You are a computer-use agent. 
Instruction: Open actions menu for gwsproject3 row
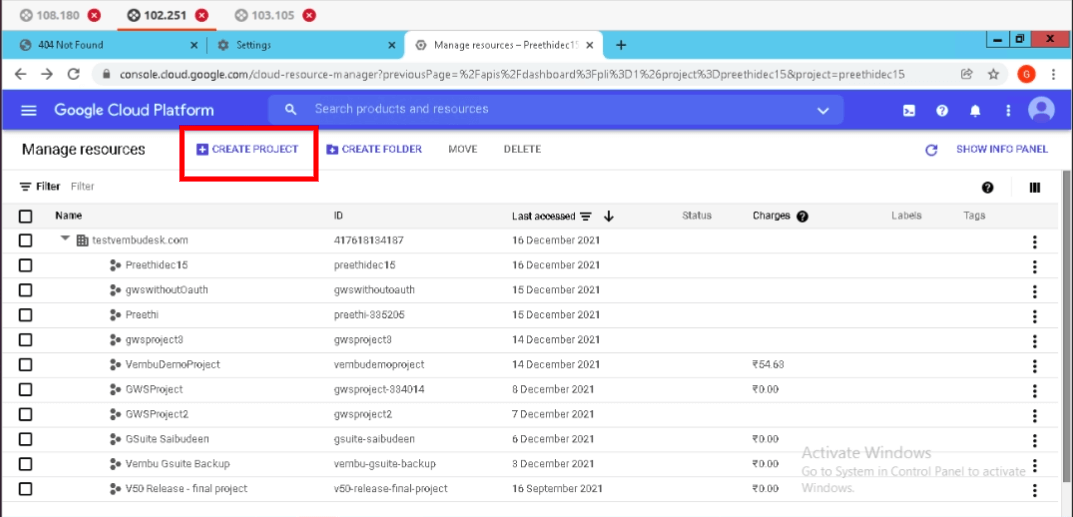(x=1035, y=341)
